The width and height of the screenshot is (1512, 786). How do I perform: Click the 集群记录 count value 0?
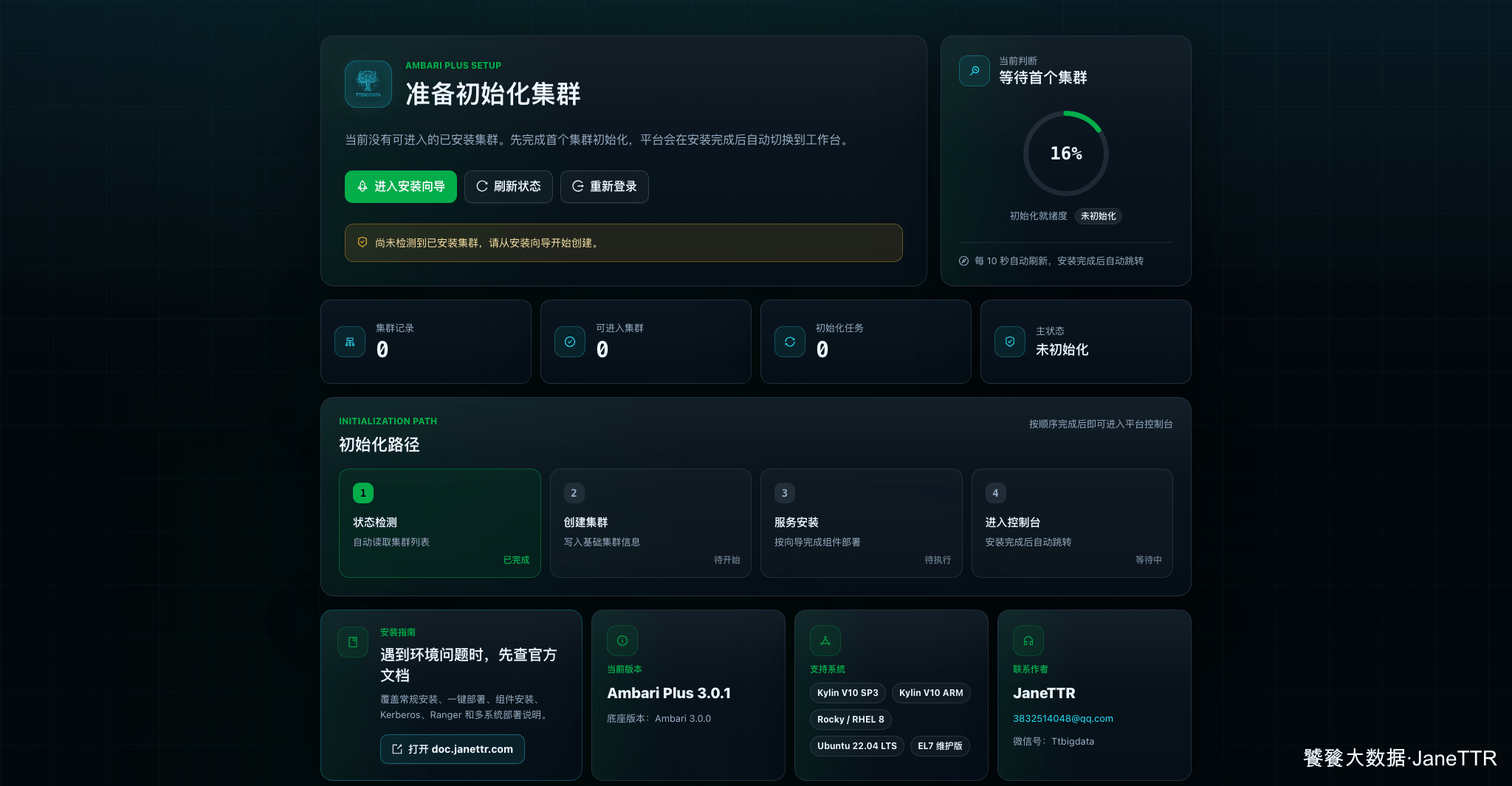(x=382, y=350)
